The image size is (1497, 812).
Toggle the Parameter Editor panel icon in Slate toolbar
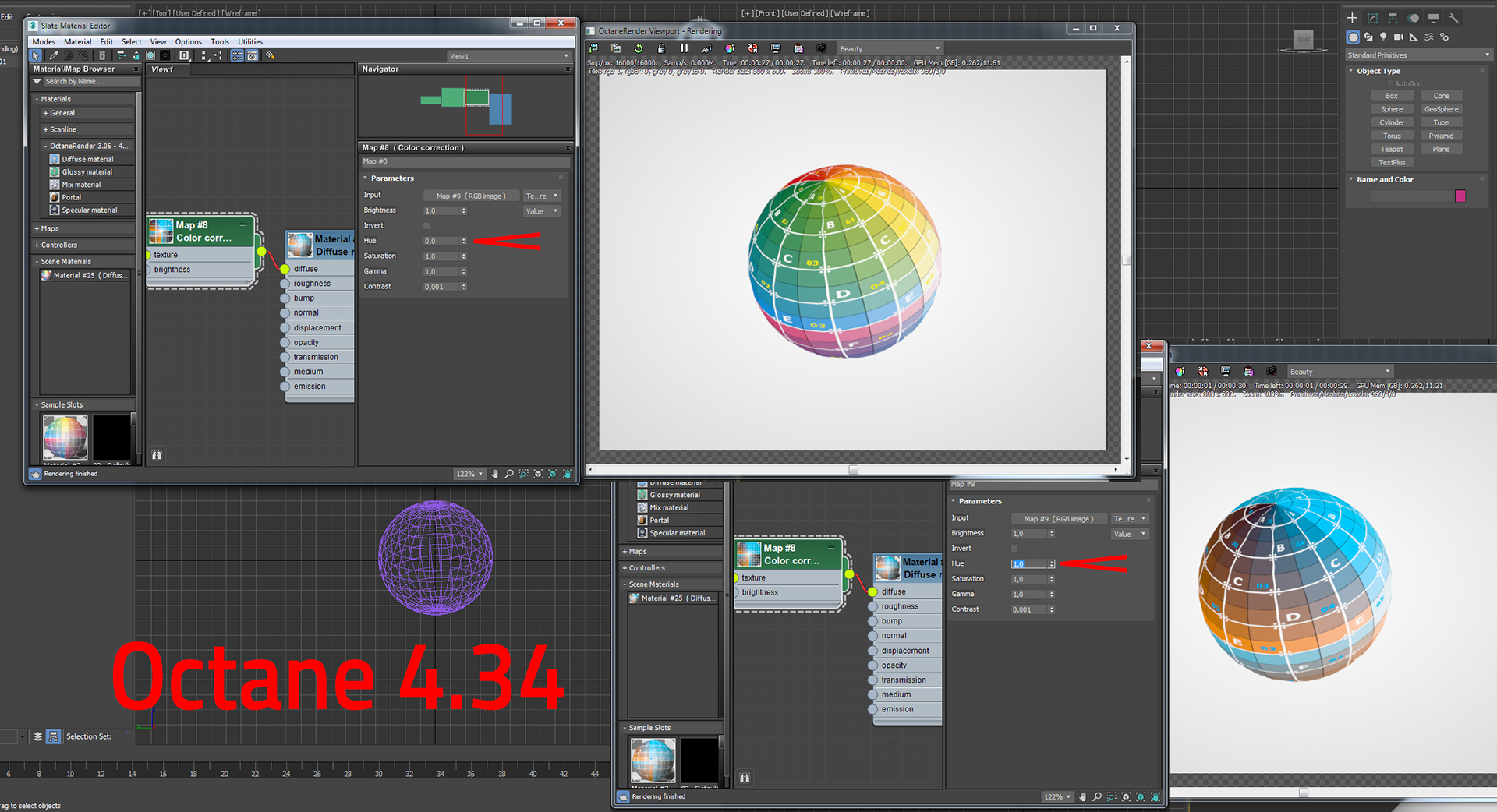click(x=252, y=55)
